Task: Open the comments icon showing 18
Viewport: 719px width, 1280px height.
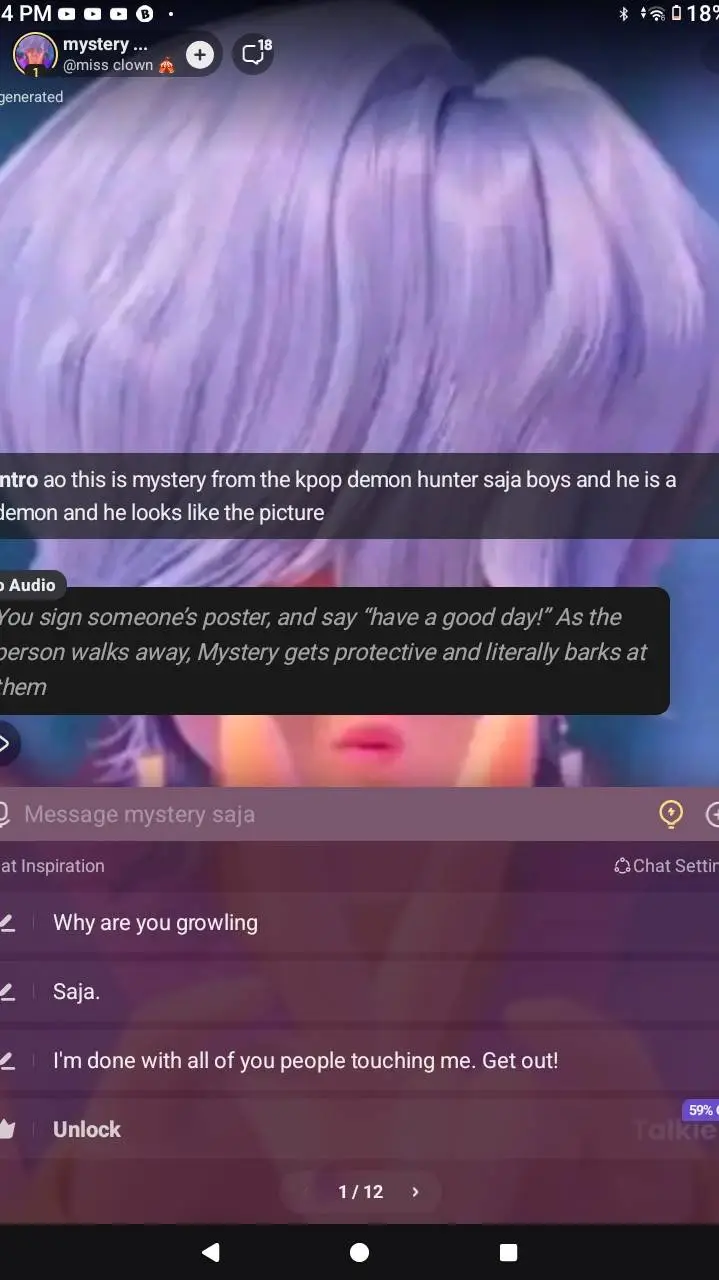Action: 254,54
